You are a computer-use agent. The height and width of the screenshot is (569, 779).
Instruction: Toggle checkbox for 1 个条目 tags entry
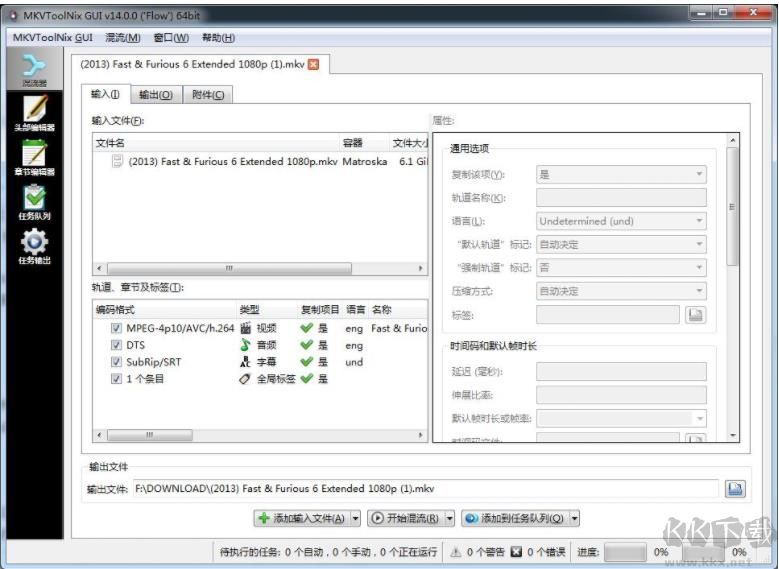coord(116,379)
